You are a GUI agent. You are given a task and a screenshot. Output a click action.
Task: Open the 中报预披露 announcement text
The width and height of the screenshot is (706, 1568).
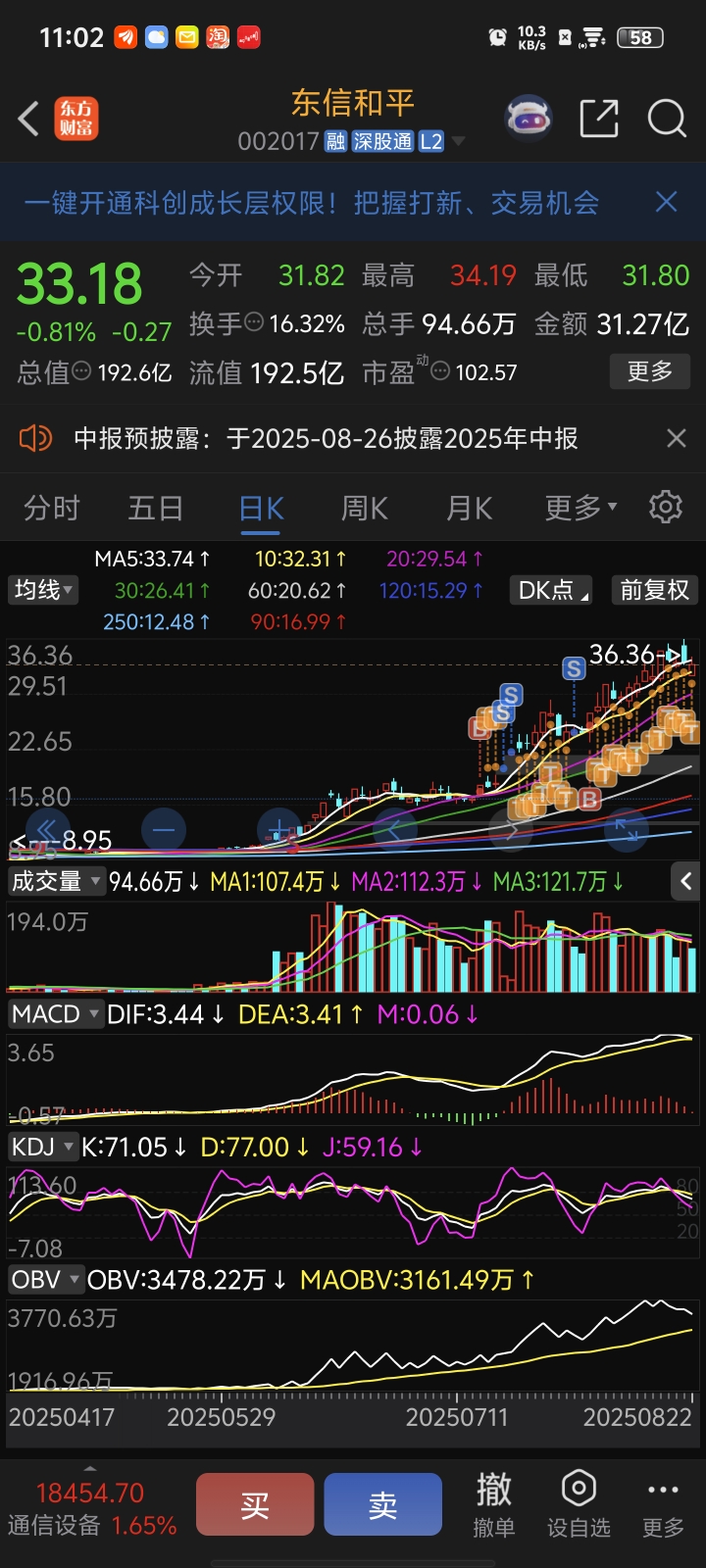click(327, 438)
